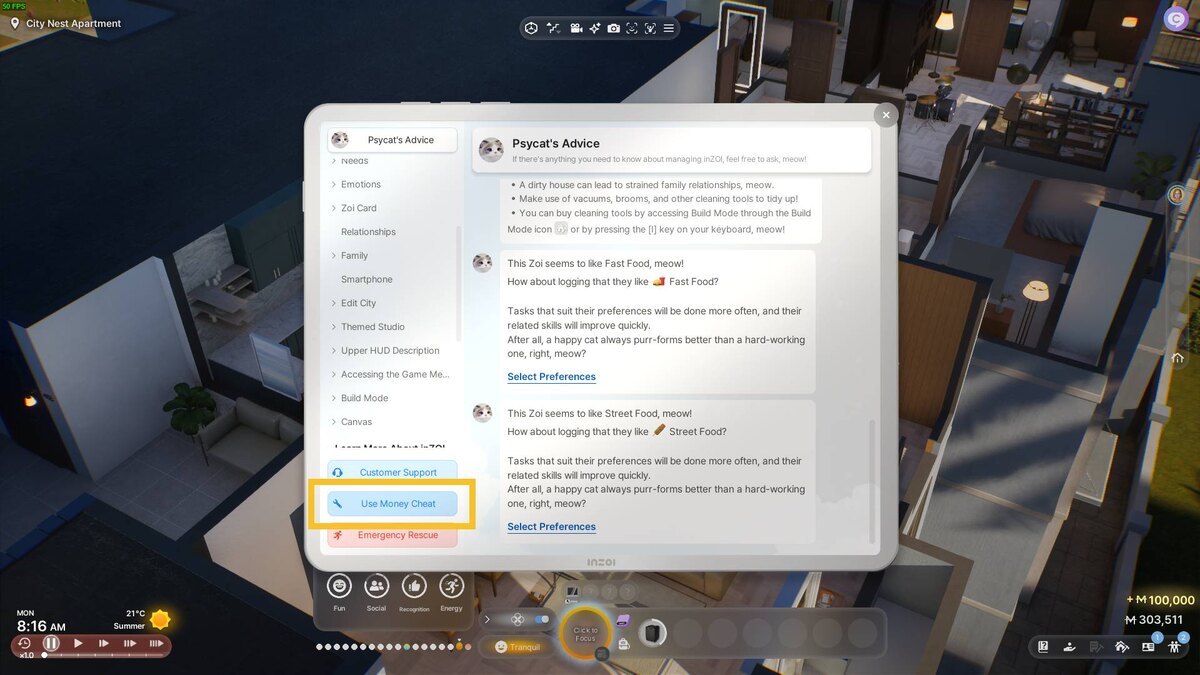Expand the Canvas topic
Screen dimensions: 1200x675
(333, 422)
